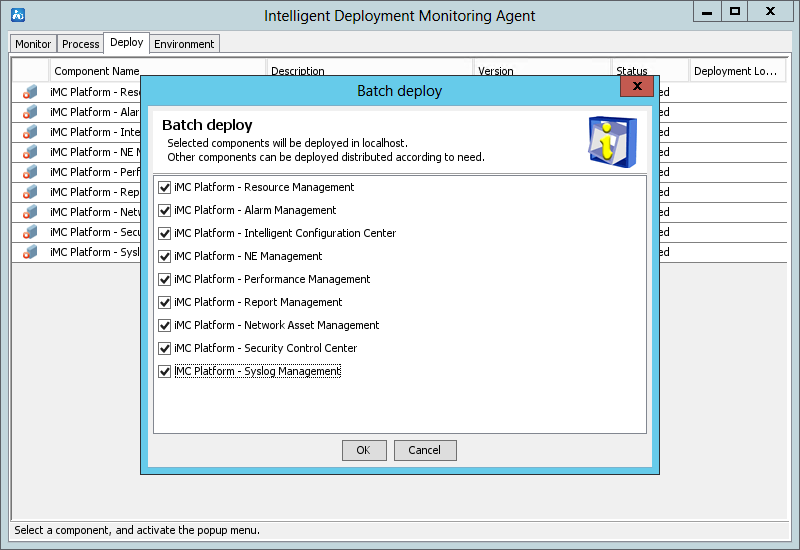Click component icon for iMC Platform - Perf row
Image resolution: width=800 pixels, height=550 pixels.
30,172
